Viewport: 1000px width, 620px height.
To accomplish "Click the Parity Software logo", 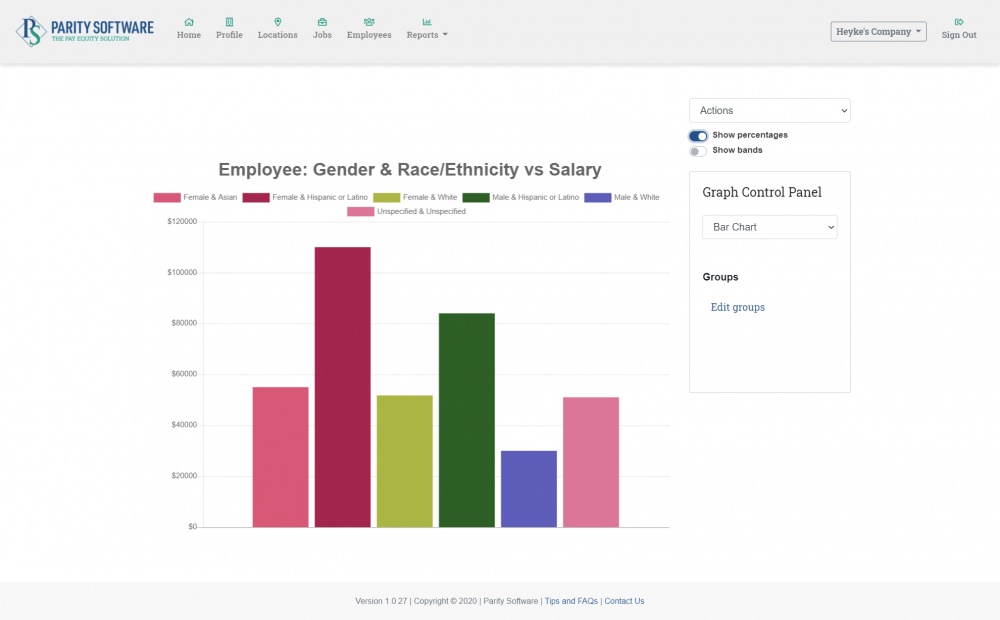I will [x=85, y=31].
